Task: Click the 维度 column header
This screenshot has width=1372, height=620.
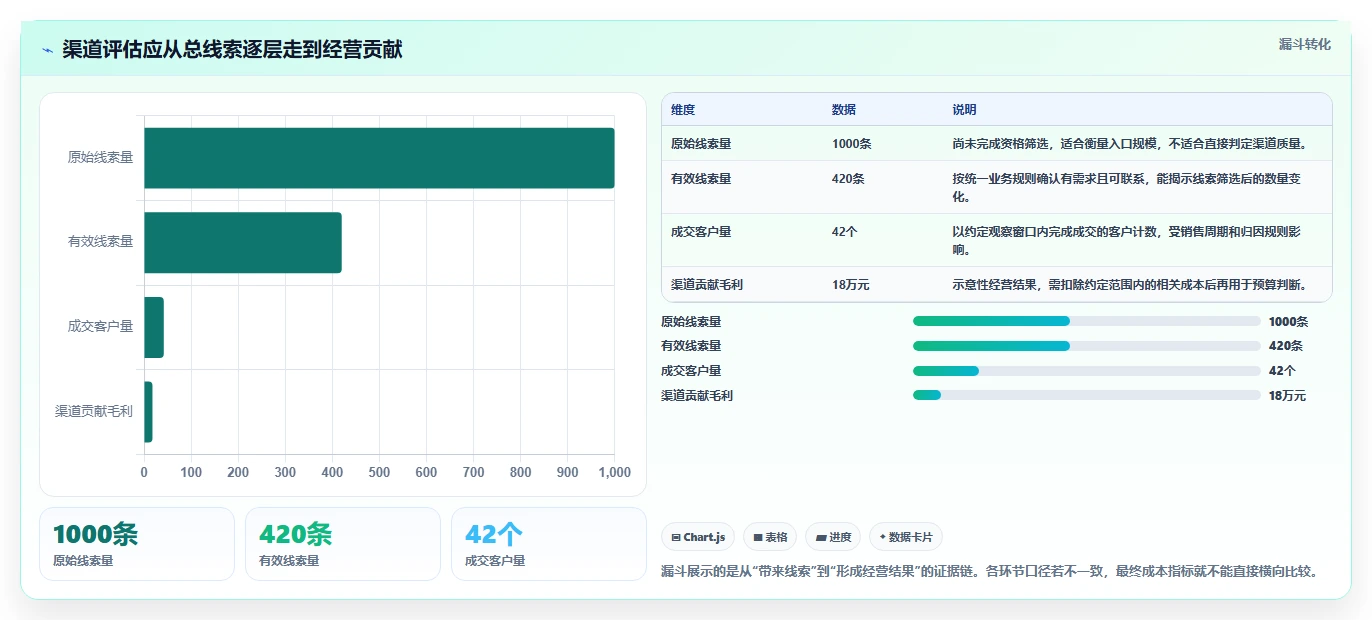Action: pos(683,110)
